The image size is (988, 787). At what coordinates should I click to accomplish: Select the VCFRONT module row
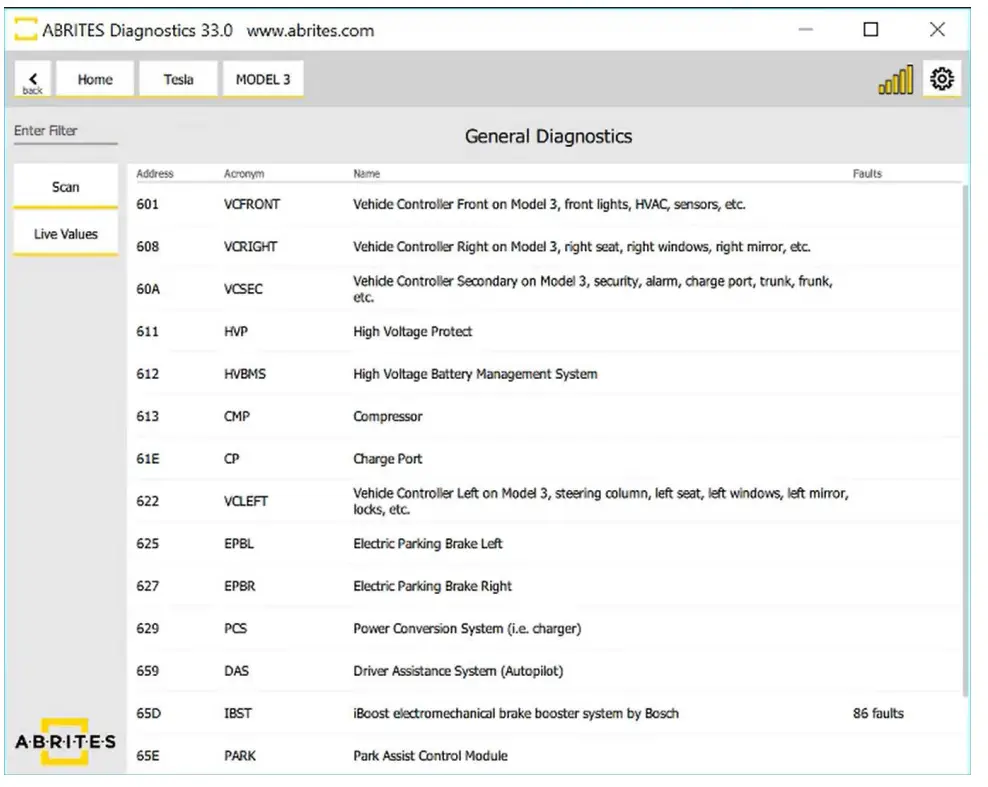coord(500,203)
